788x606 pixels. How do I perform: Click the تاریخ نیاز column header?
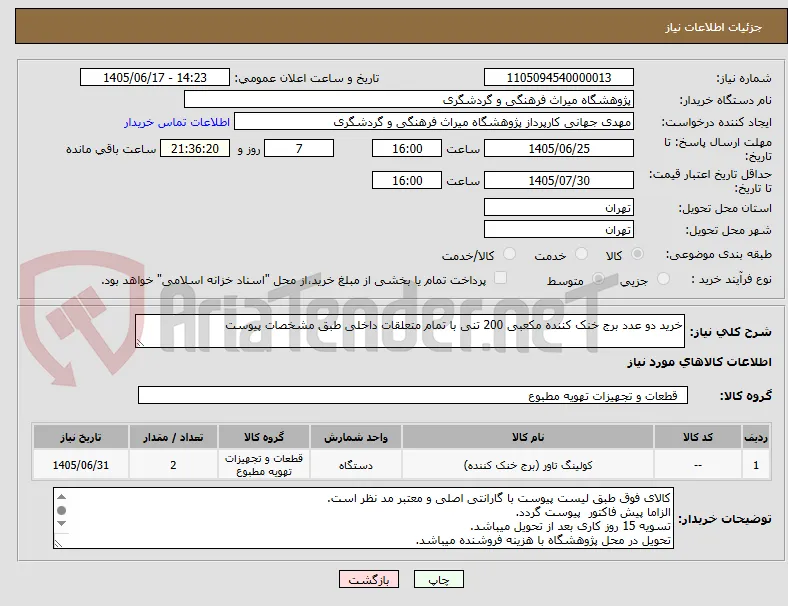(x=81, y=437)
